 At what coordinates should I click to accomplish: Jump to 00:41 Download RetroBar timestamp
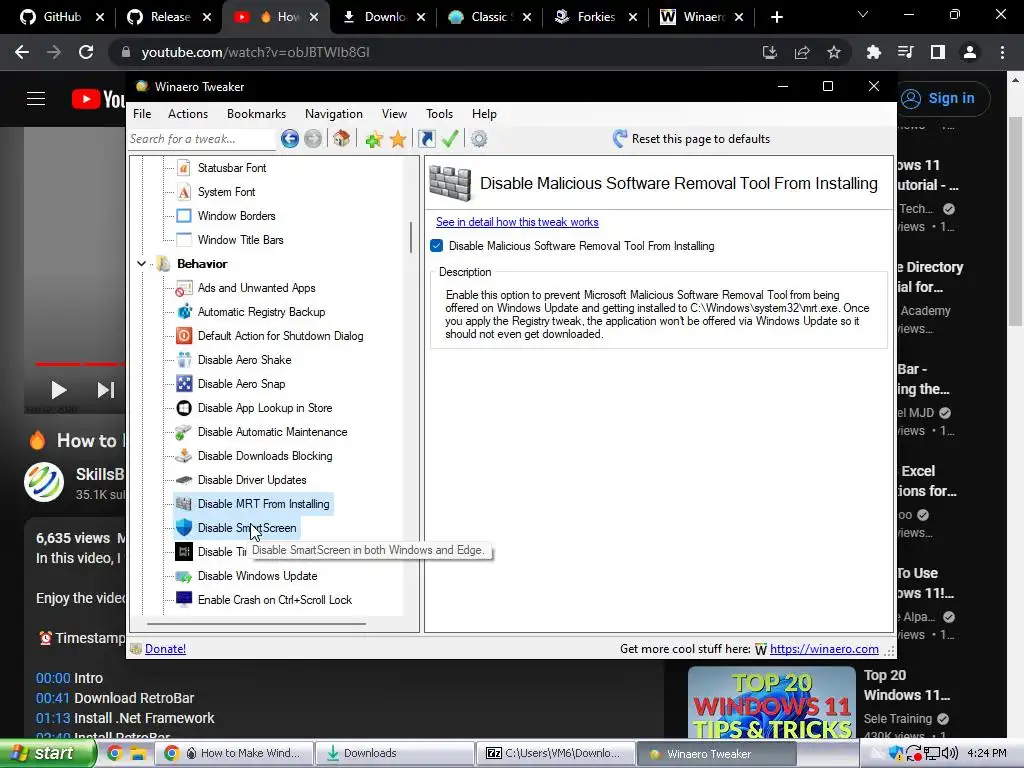53,698
